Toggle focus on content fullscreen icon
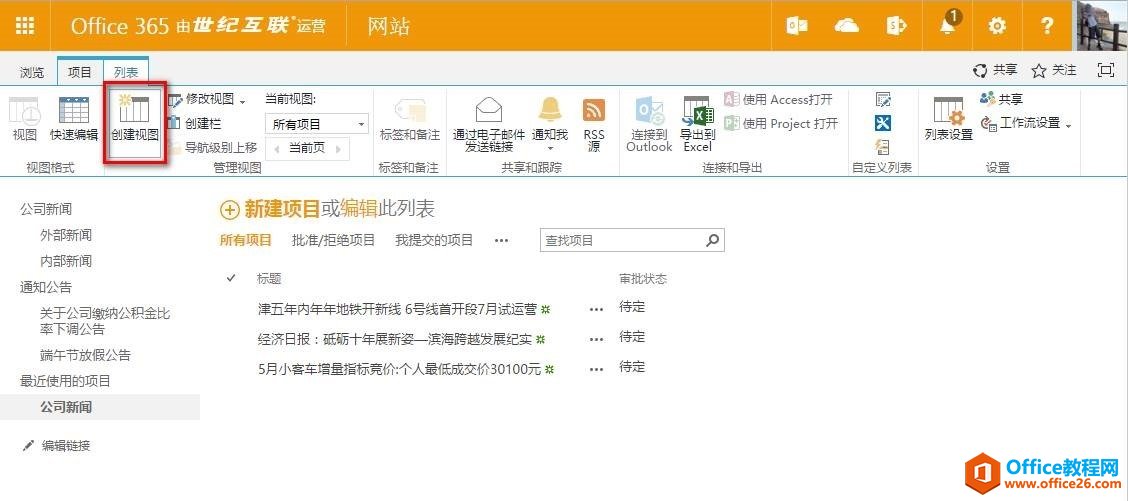The image size is (1128, 501). coord(1105,70)
